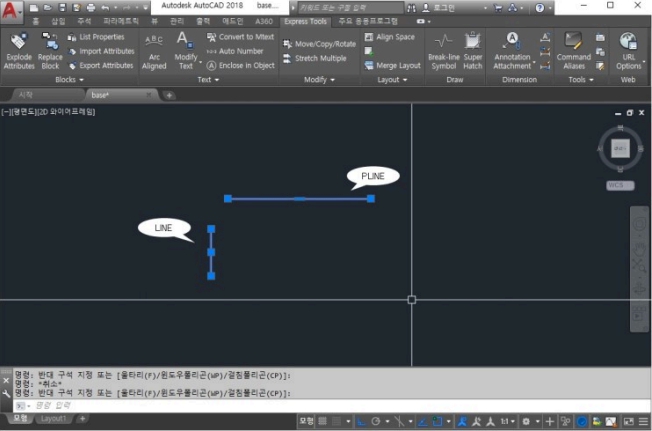Viewport: 652px width, 431px height.
Task: Launch Explode Attributes tool
Action: coord(19,51)
